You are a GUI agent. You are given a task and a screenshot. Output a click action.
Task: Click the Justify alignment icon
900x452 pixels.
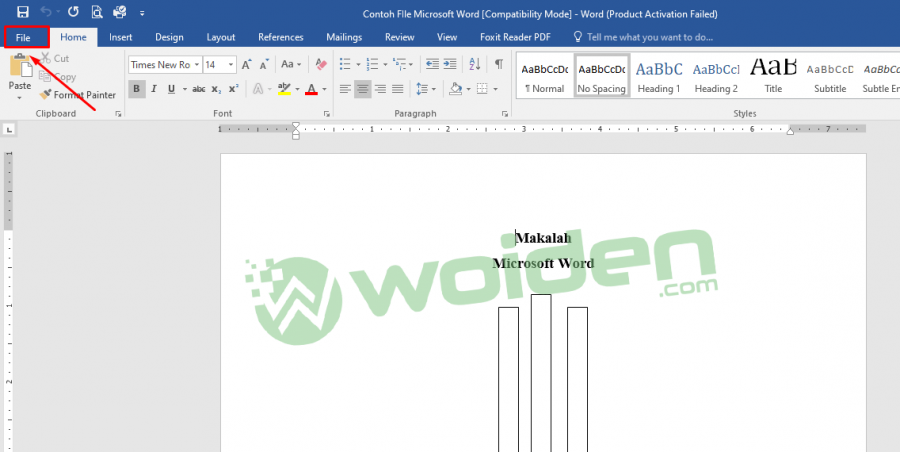(x=397, y=89)
